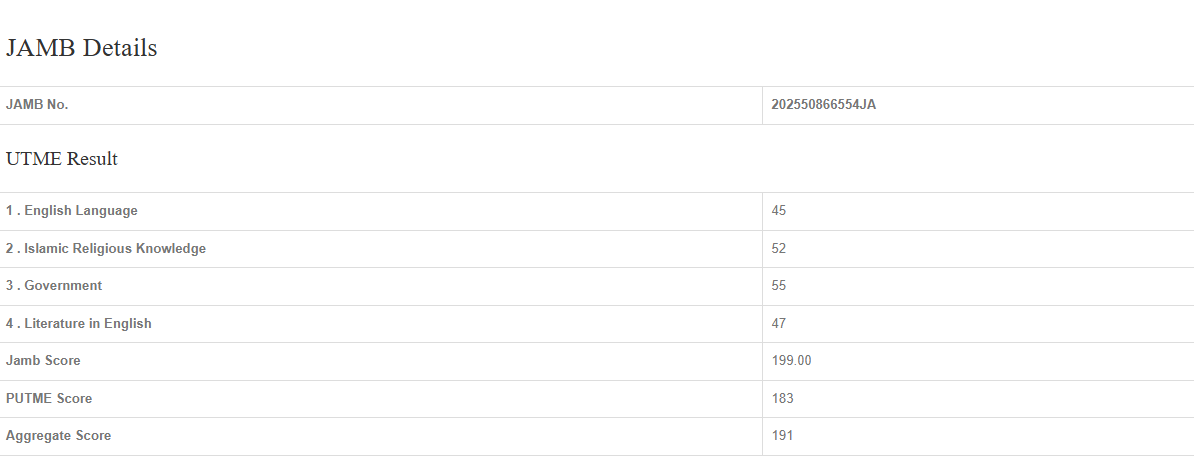
Task: Select the Government subject label
Action: (x=63, y=286)
